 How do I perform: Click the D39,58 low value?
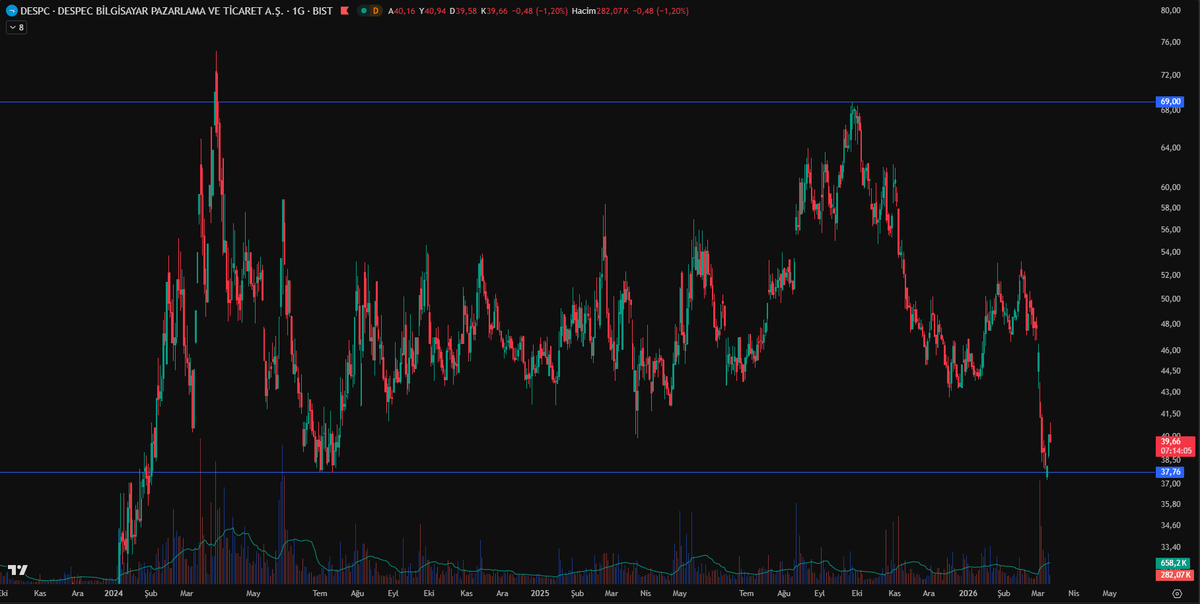(463, 10)
